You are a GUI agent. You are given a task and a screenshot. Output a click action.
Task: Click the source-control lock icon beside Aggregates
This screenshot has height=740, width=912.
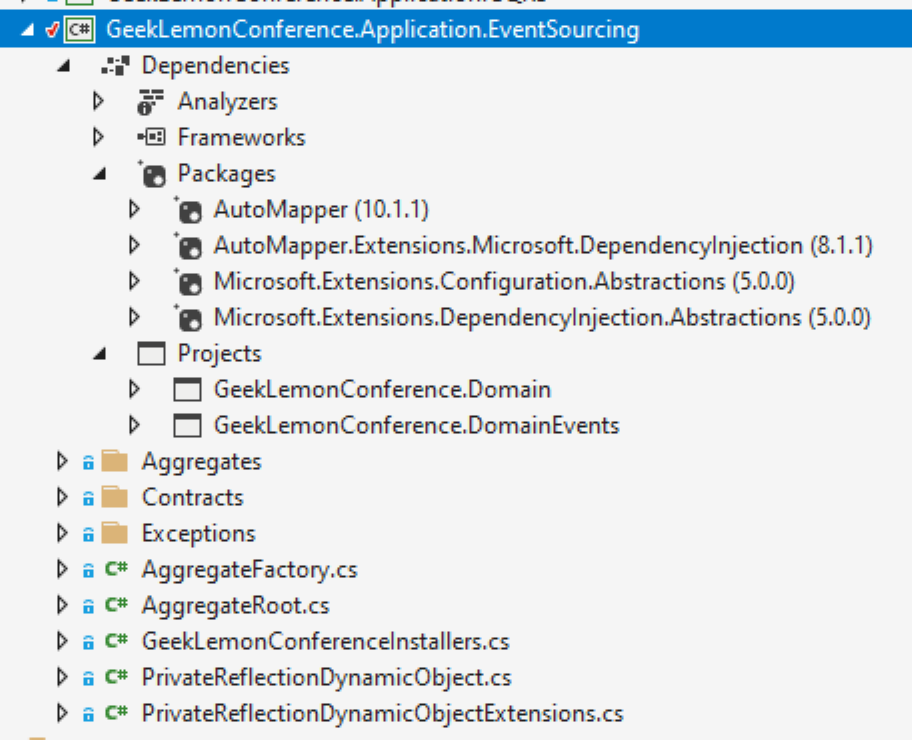click(x=88, y=462)
